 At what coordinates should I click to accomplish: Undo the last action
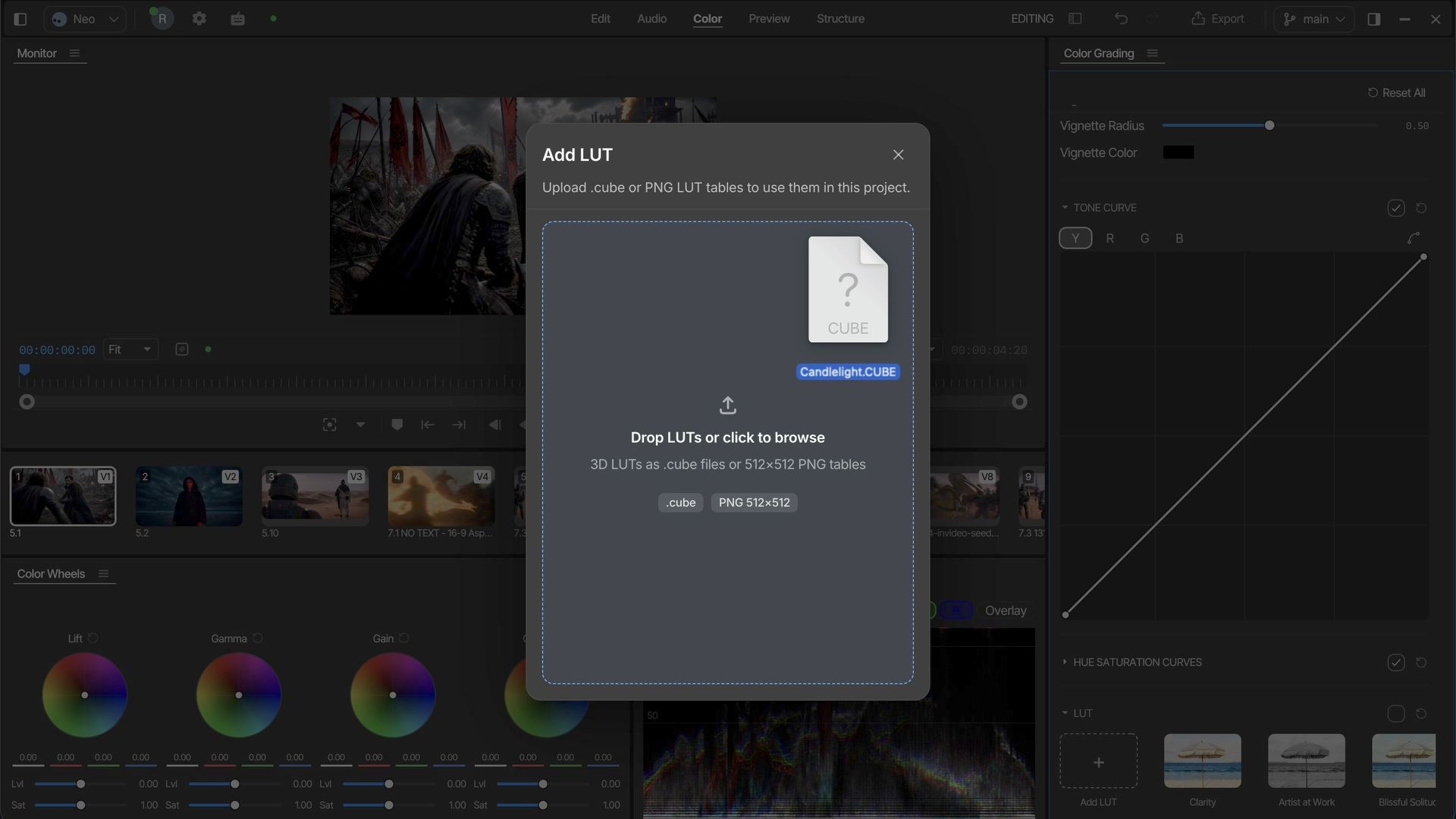pos(1121,19)
